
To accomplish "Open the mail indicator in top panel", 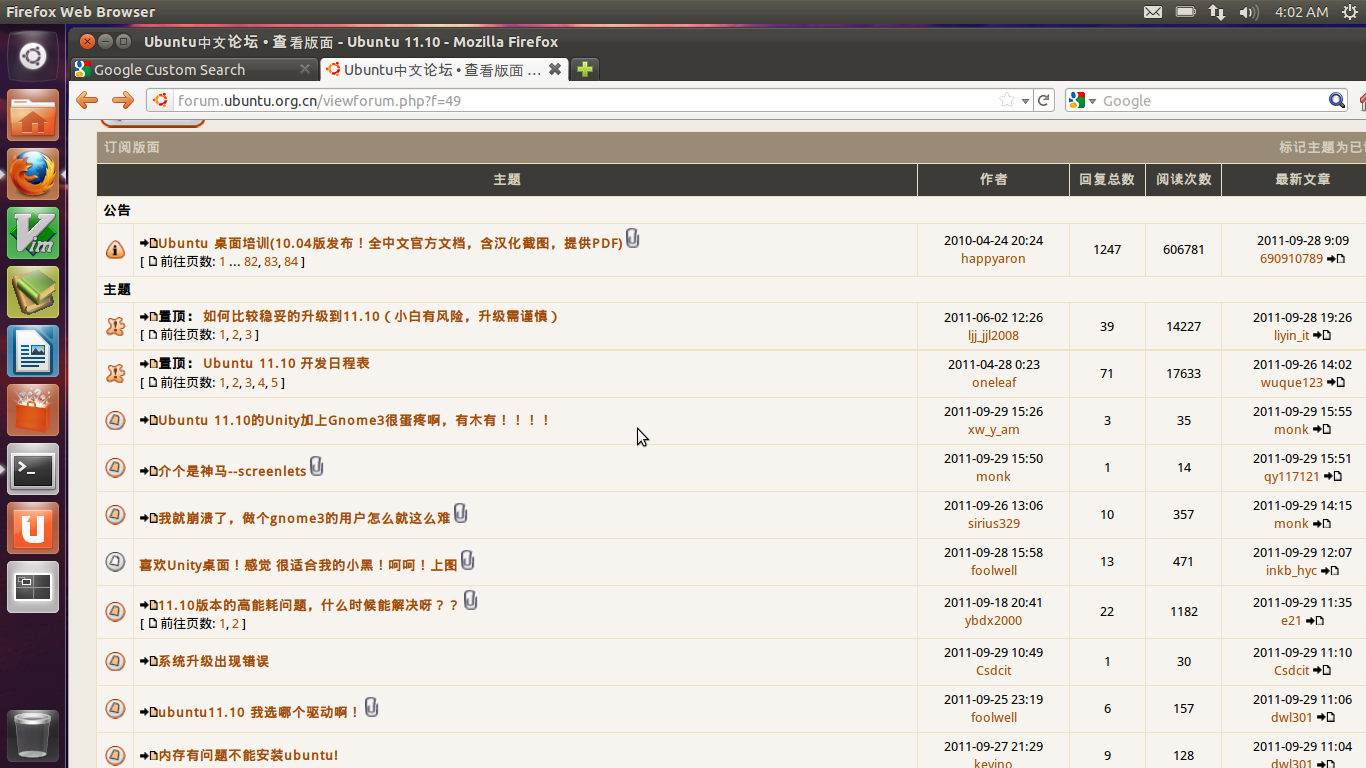I will pyautogui.click(x=1153, y=12).
